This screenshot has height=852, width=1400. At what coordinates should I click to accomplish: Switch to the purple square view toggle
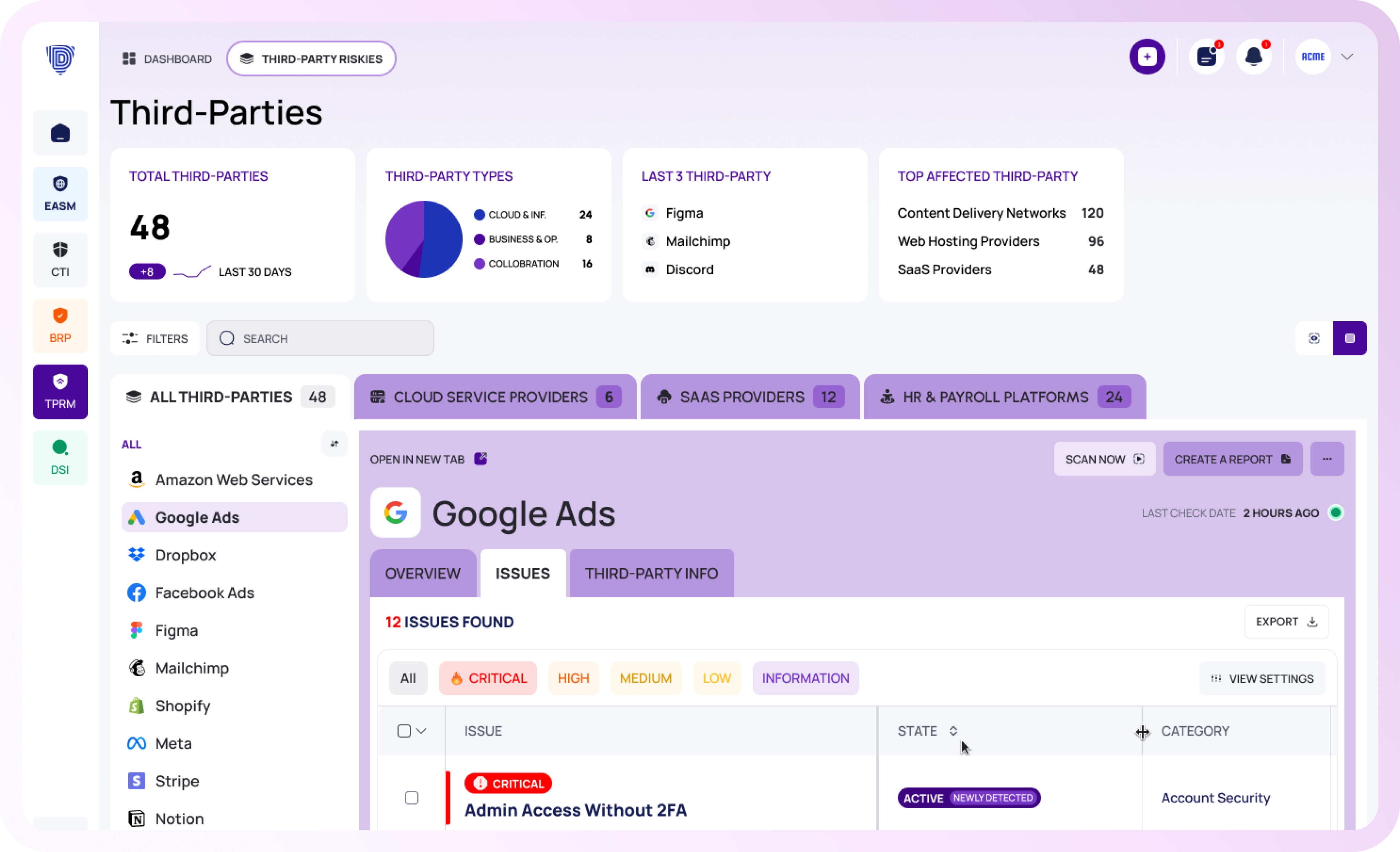1349,339
